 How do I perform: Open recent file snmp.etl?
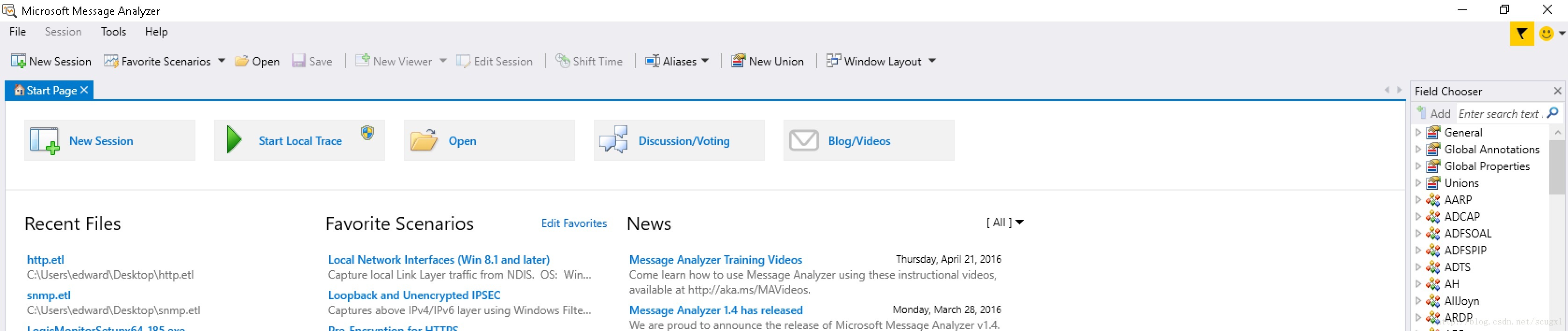(x=49, y=295)
